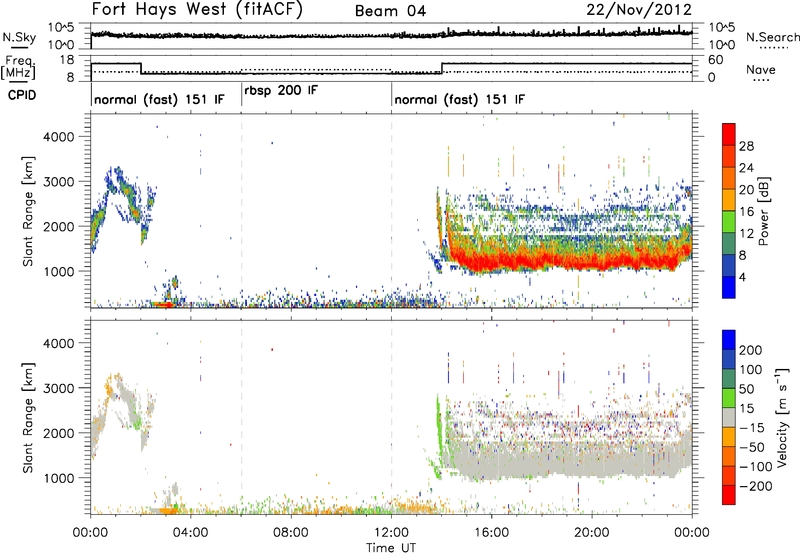
Task: Select the 'Beam 04' label
Action: [390, 11]
